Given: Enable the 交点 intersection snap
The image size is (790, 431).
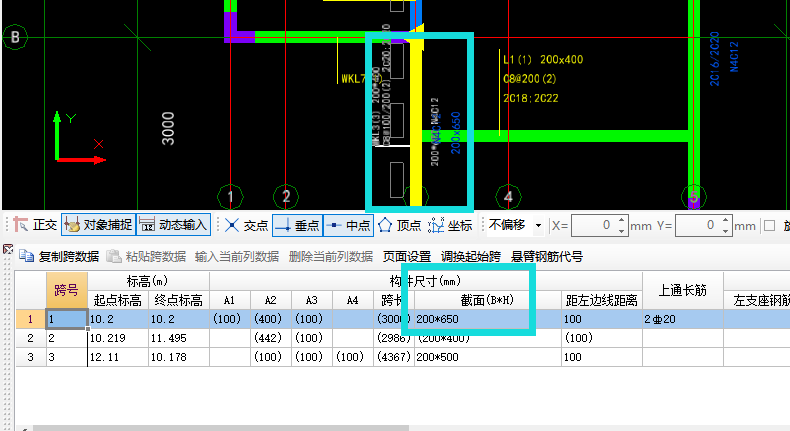Looking at the screenshot, I should (246, 225).
